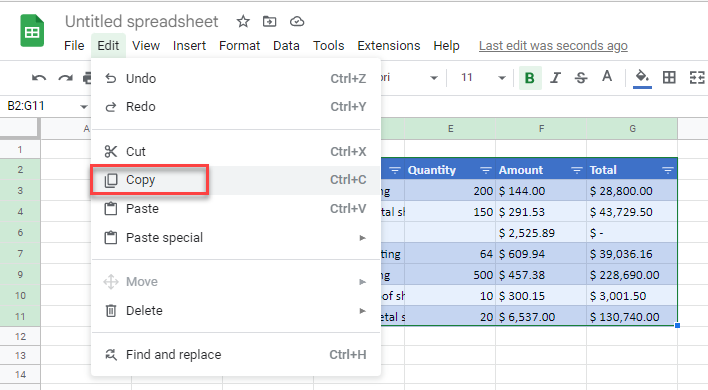The width and height of the screenshot is (708, 390).
Task: Open the text color picker
Action: 607,77
